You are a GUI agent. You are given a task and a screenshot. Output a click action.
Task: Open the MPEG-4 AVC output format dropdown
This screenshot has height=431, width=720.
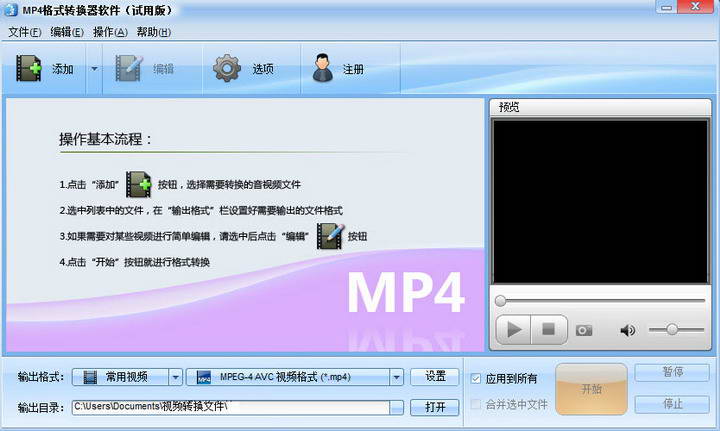point(396,377)
